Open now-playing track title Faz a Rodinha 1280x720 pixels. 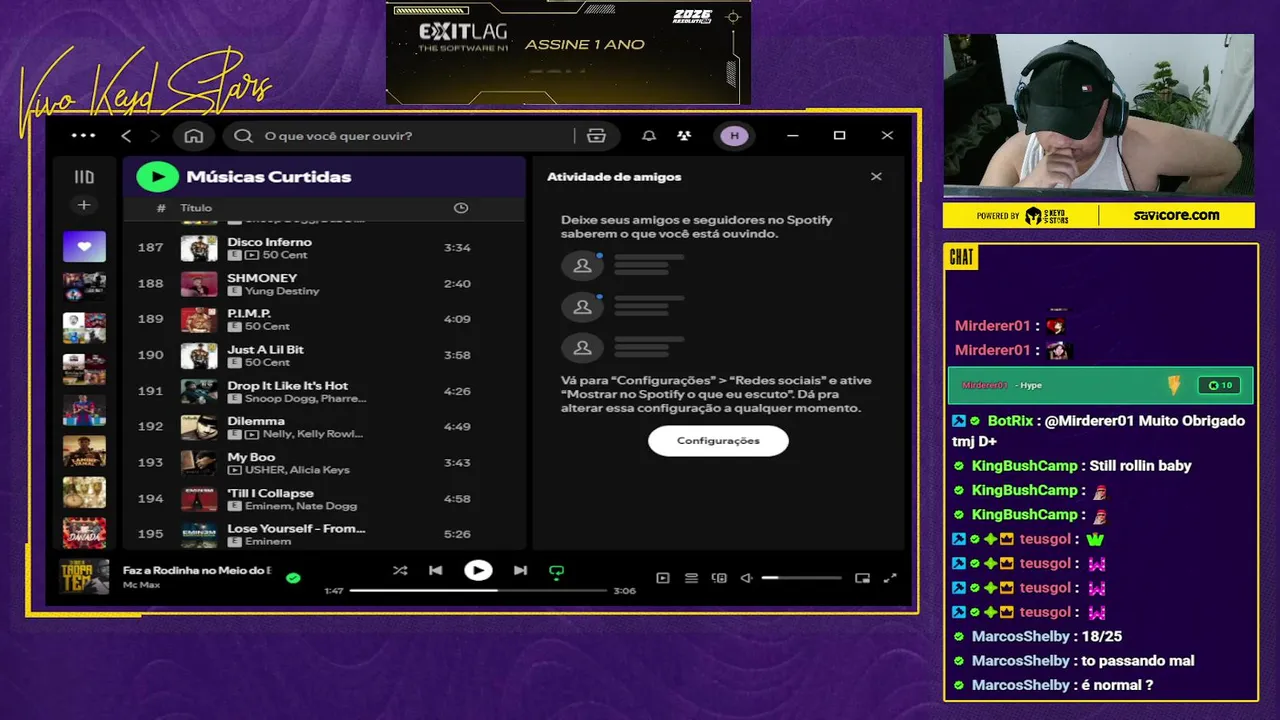coord(197,570)
